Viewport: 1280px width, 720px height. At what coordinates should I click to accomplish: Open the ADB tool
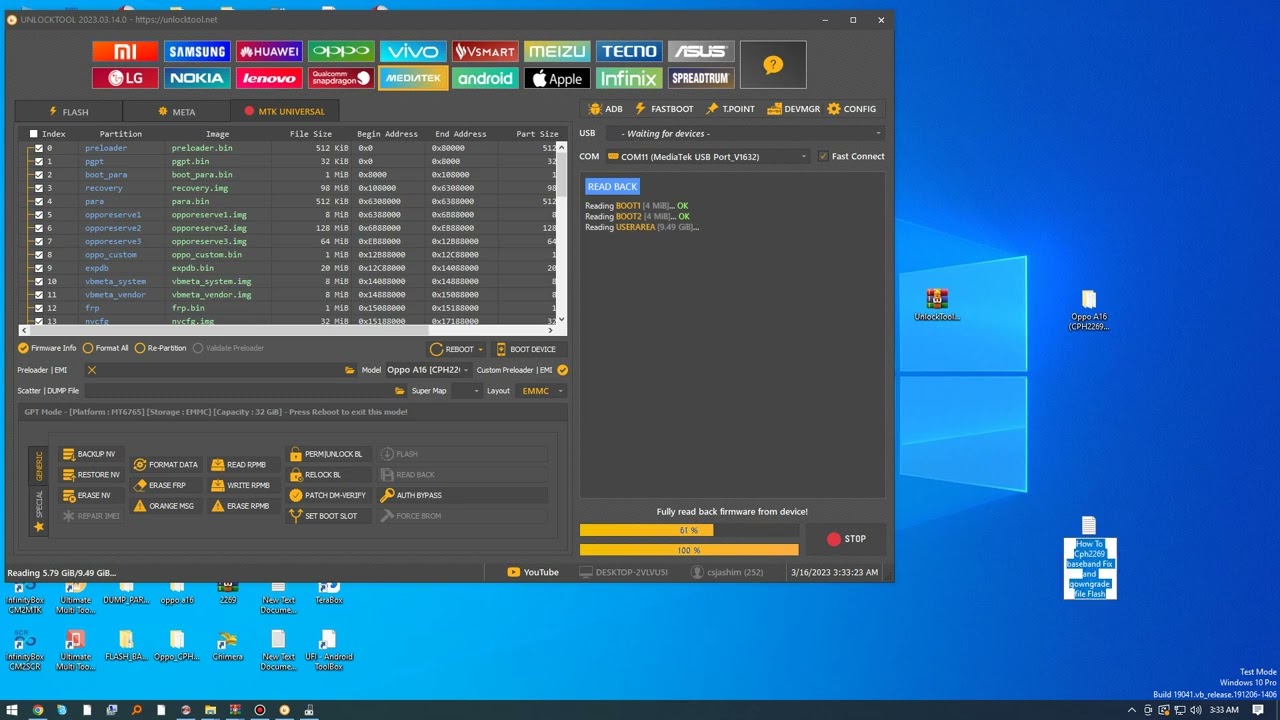point(606,109)
